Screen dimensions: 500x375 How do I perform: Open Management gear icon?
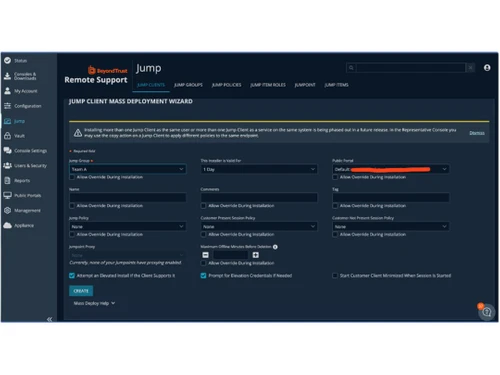coord(7,210)
